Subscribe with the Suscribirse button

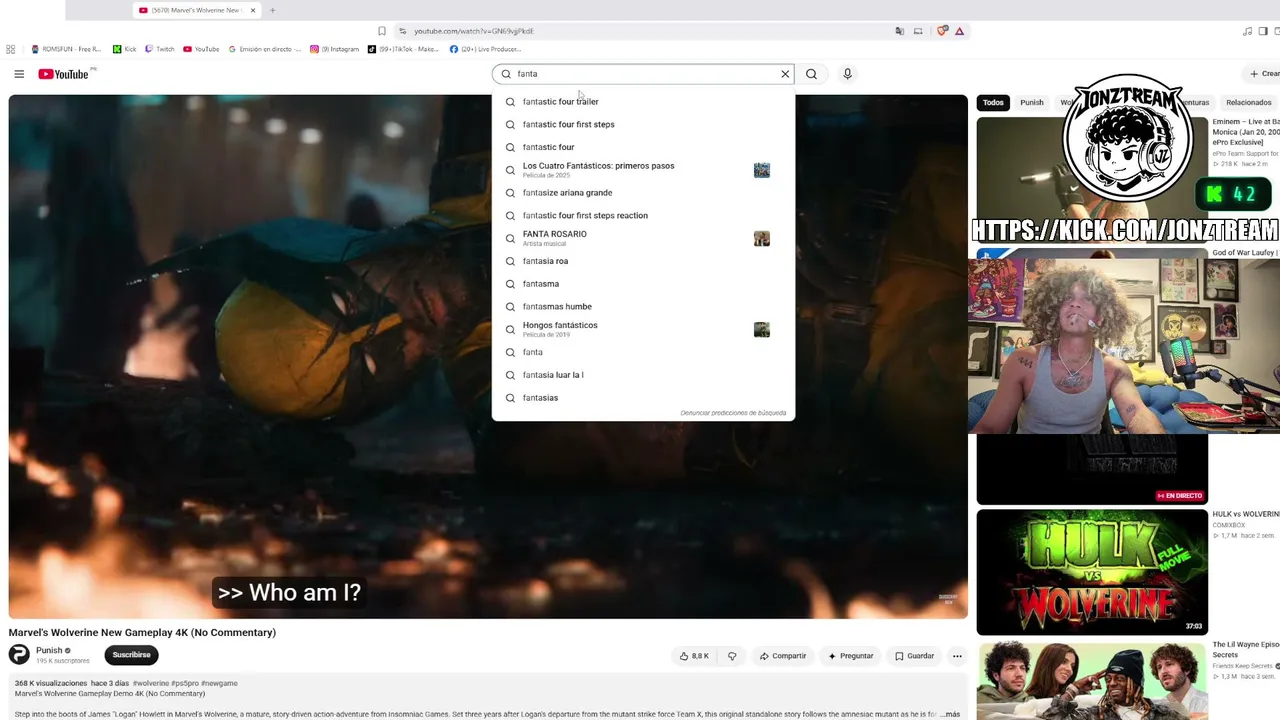131,655
